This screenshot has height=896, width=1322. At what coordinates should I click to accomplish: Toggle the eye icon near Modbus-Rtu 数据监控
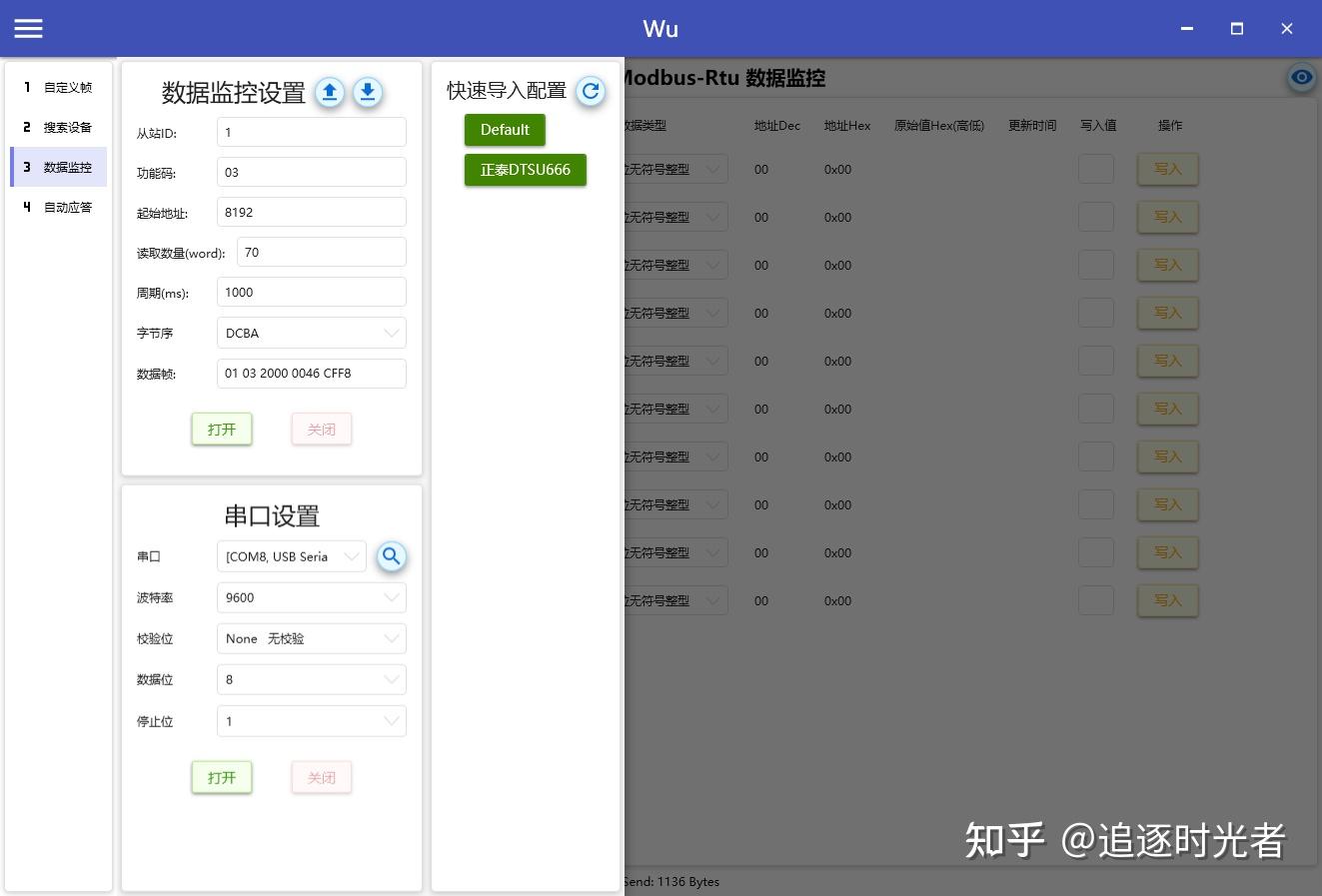(1300, 77)
